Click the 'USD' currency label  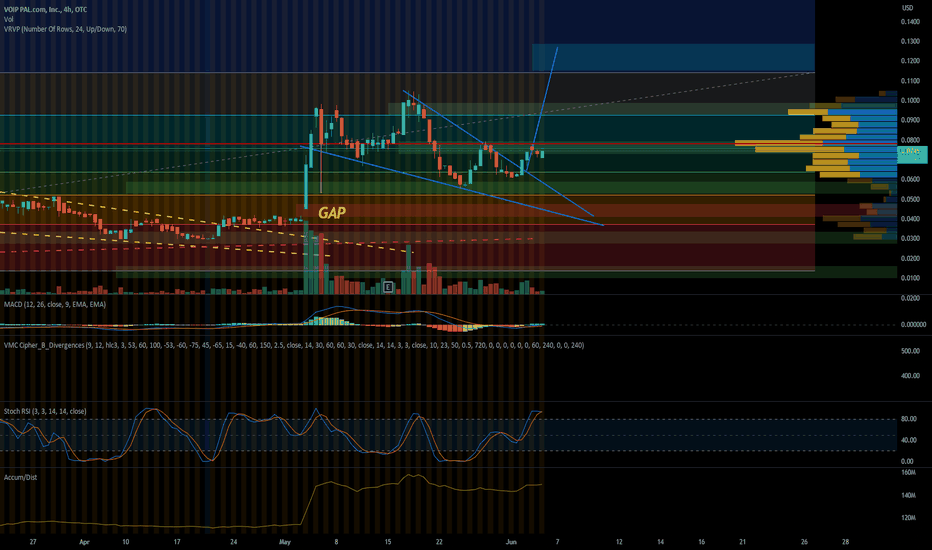(908, 8)
